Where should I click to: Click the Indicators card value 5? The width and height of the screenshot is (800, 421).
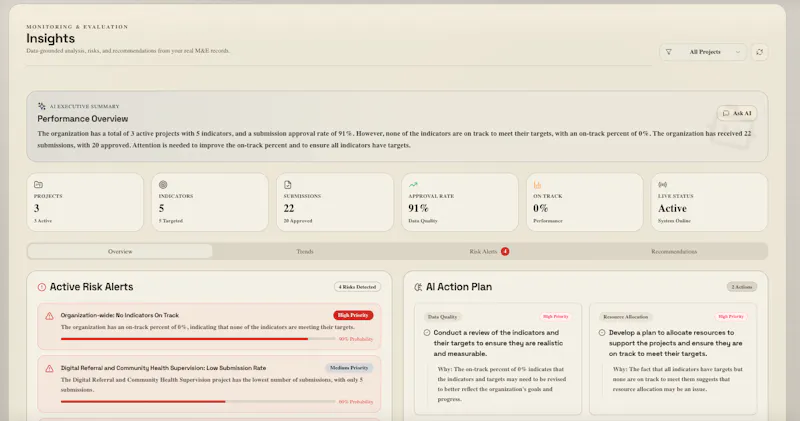[161, 208]
